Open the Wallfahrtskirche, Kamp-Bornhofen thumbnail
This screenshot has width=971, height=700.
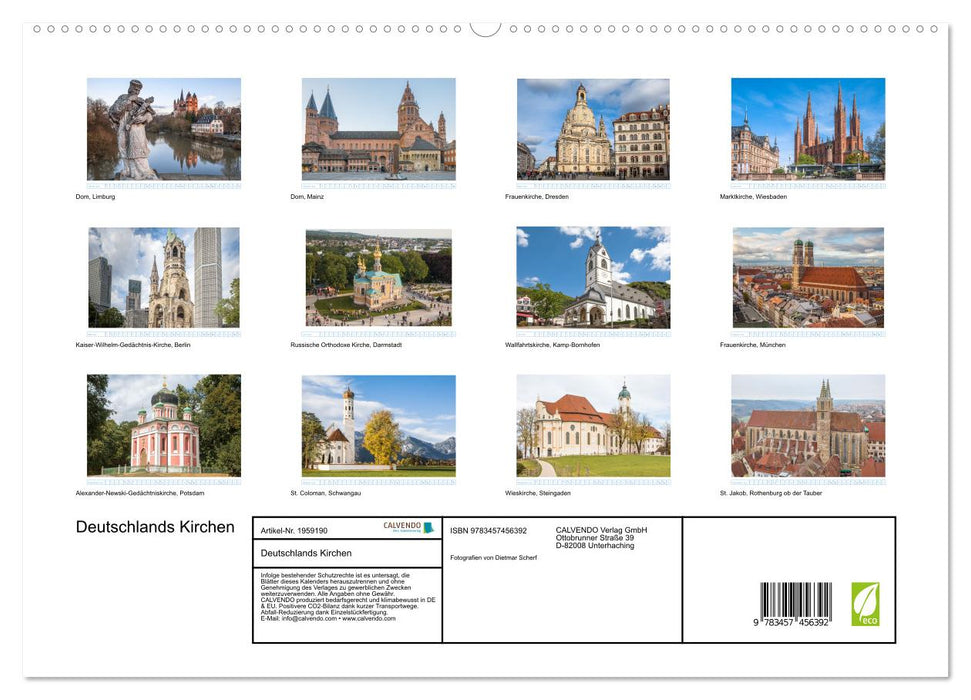[x=592, y=278]
